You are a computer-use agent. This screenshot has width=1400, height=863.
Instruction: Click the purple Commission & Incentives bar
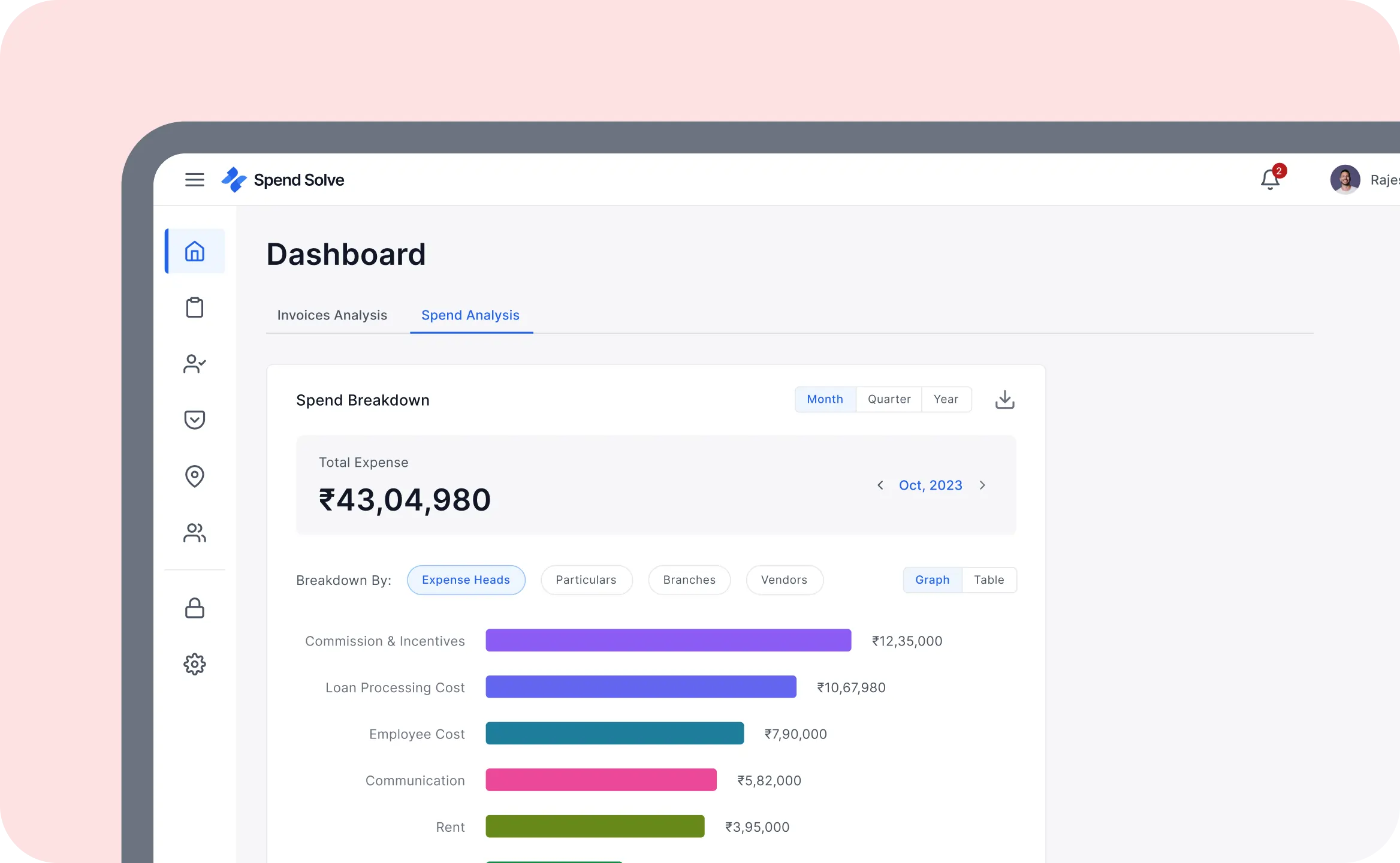coord(668,640)
